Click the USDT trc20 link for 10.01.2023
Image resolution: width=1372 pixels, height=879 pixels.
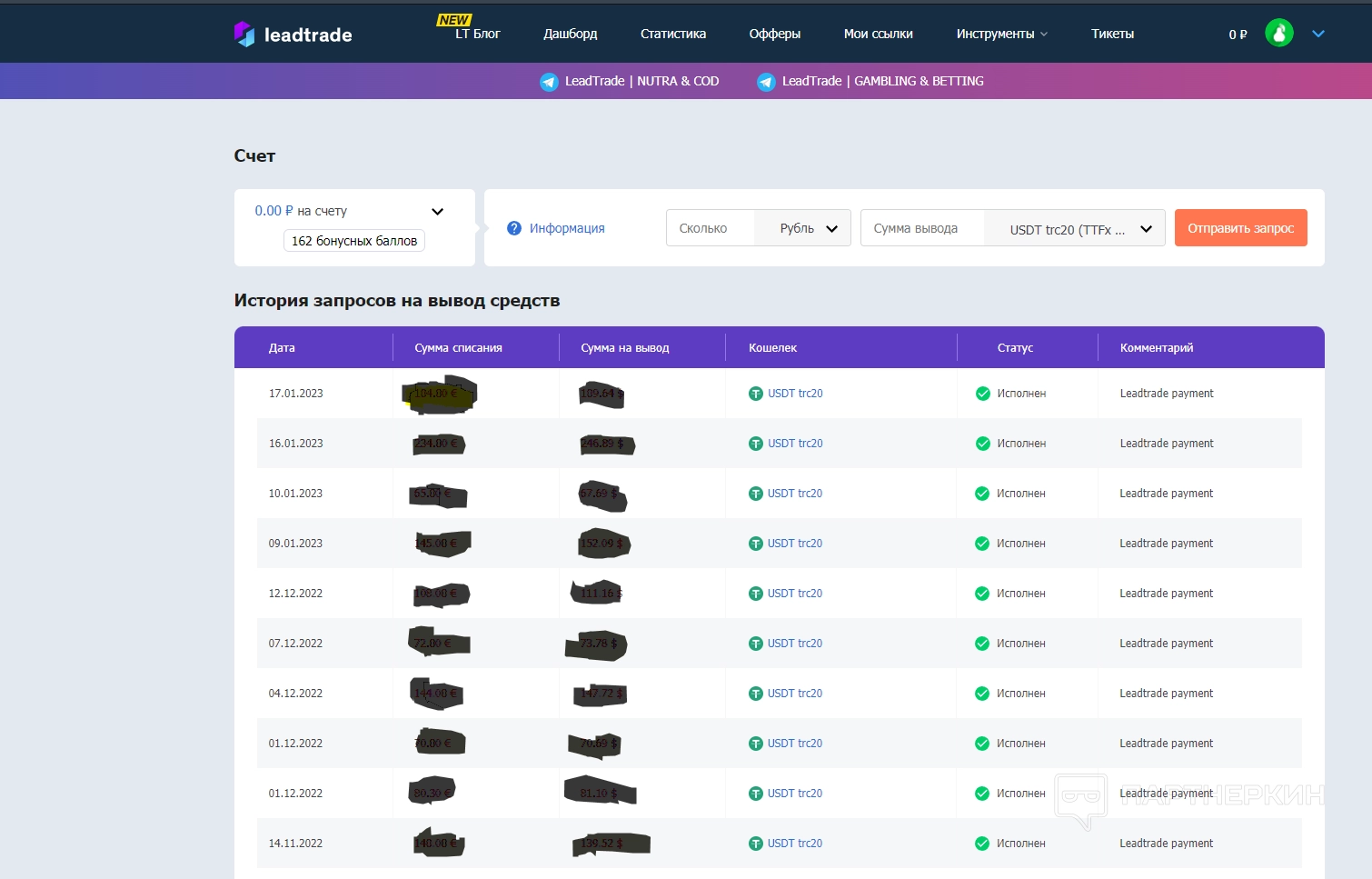[795, 494]
